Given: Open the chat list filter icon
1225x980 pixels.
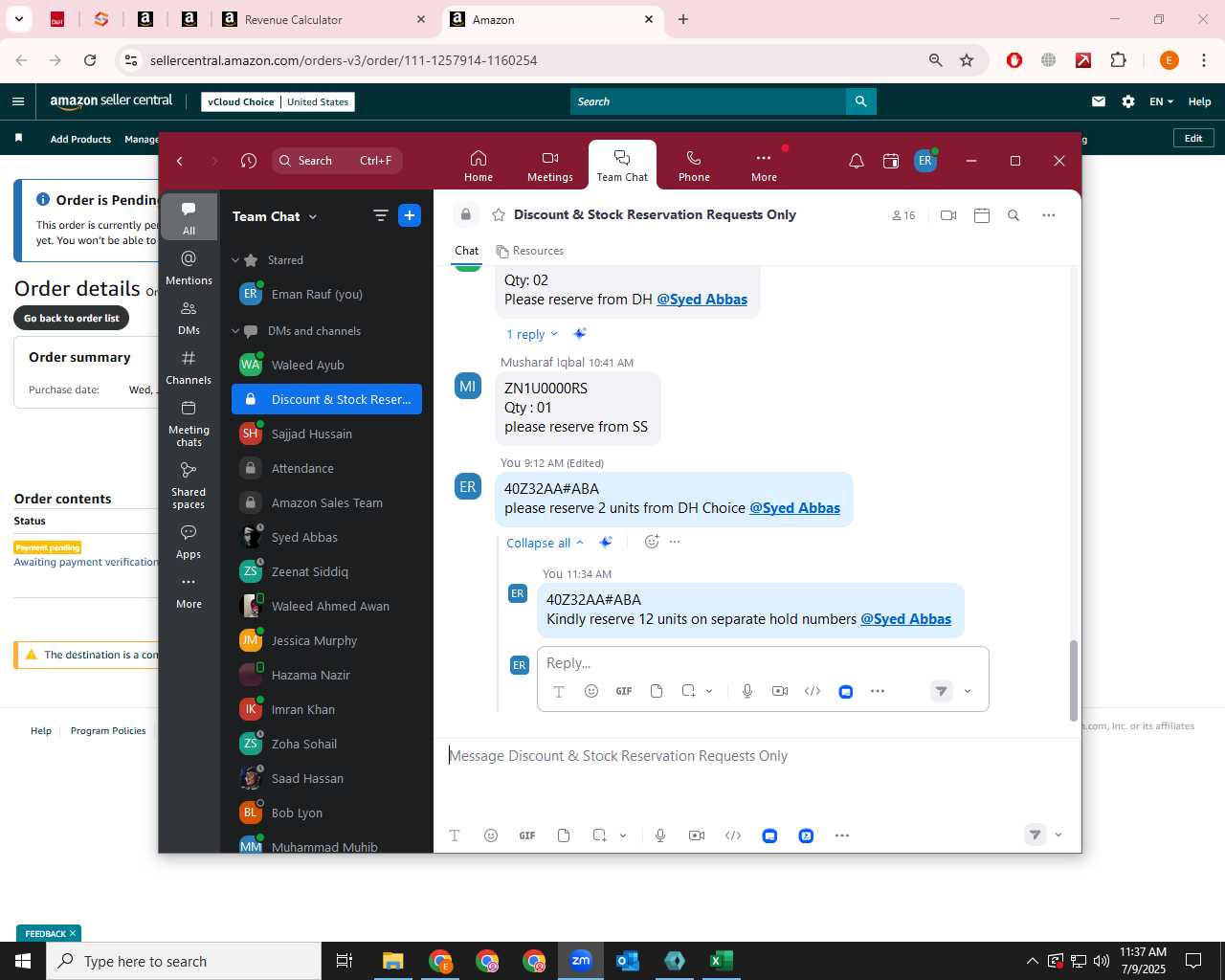Looking at the screenshot, I should (x=380, y=215).
